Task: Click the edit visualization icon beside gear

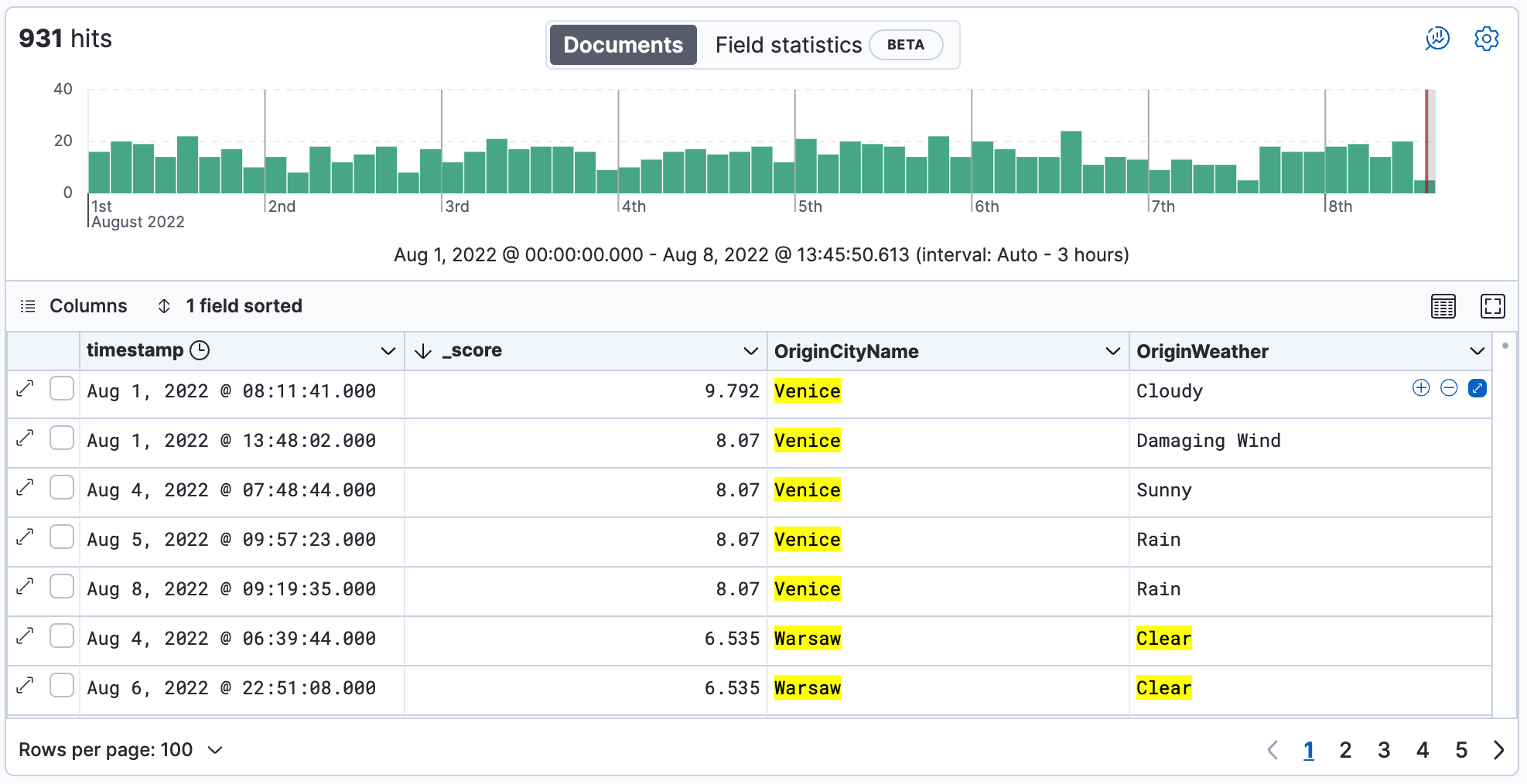Action: (1437, 39)
